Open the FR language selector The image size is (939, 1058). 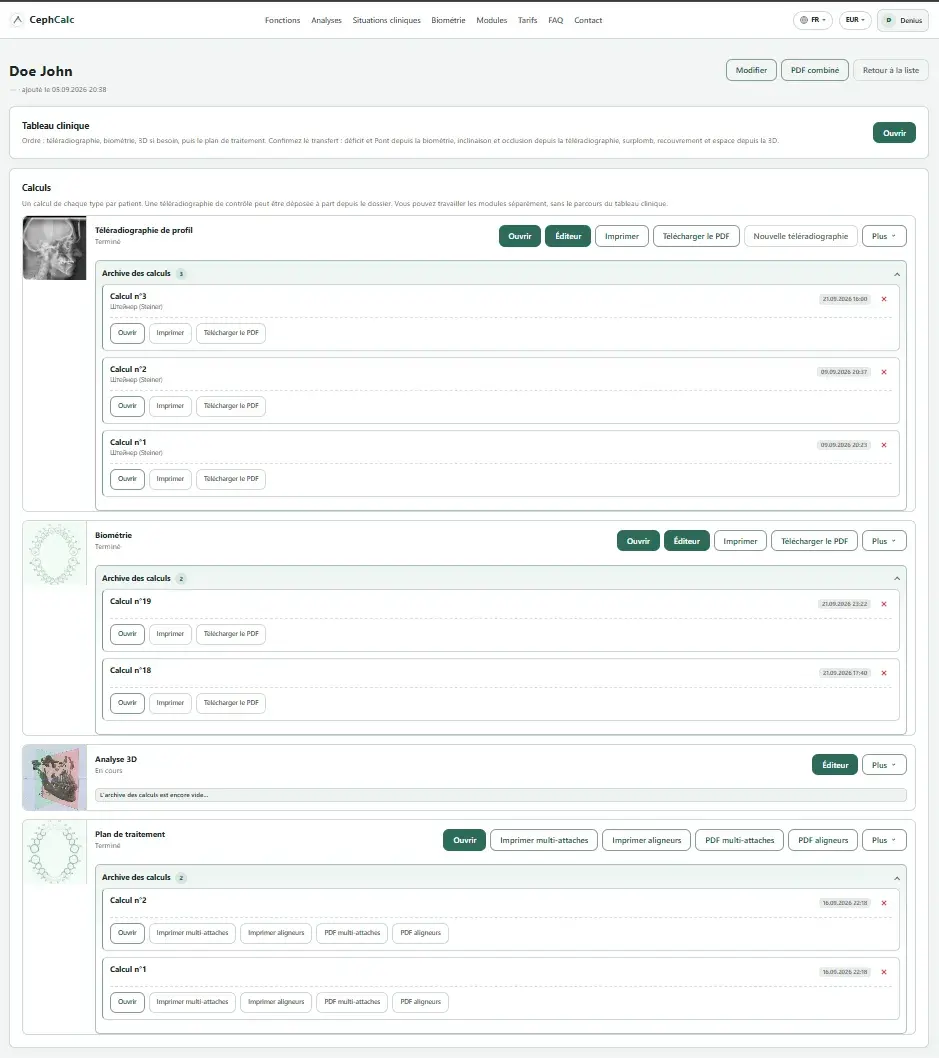pyautogui.click(x=813, y=20)
